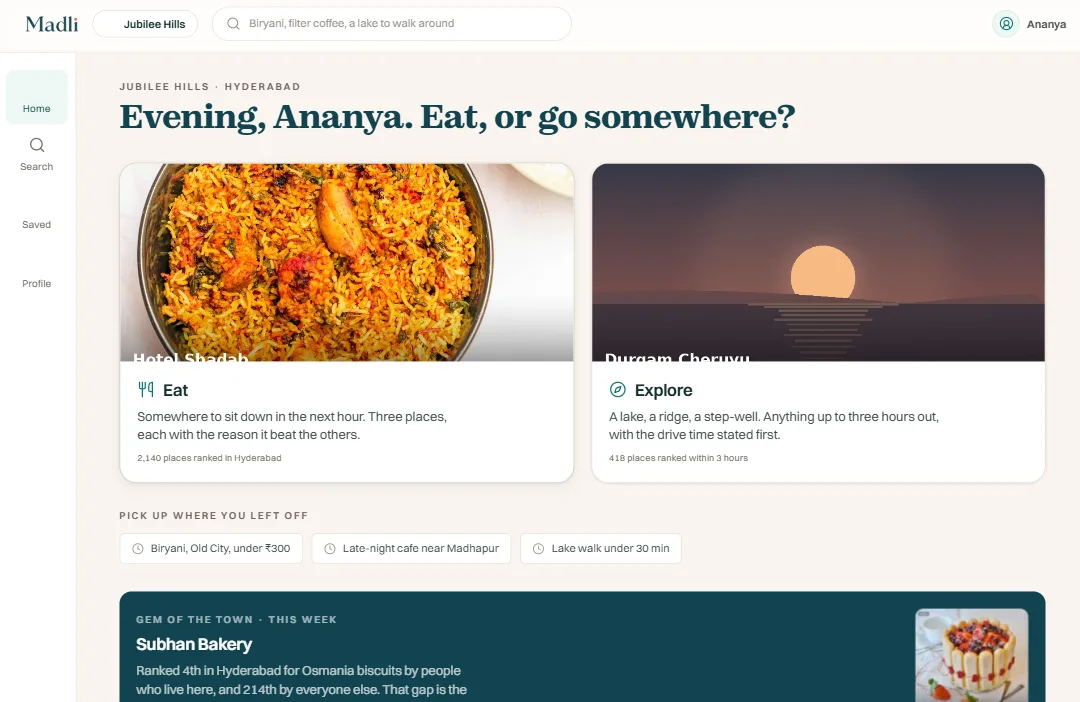Go to the Home sidebar tab
Viewport: 1080px width, 702px height.
37,97
